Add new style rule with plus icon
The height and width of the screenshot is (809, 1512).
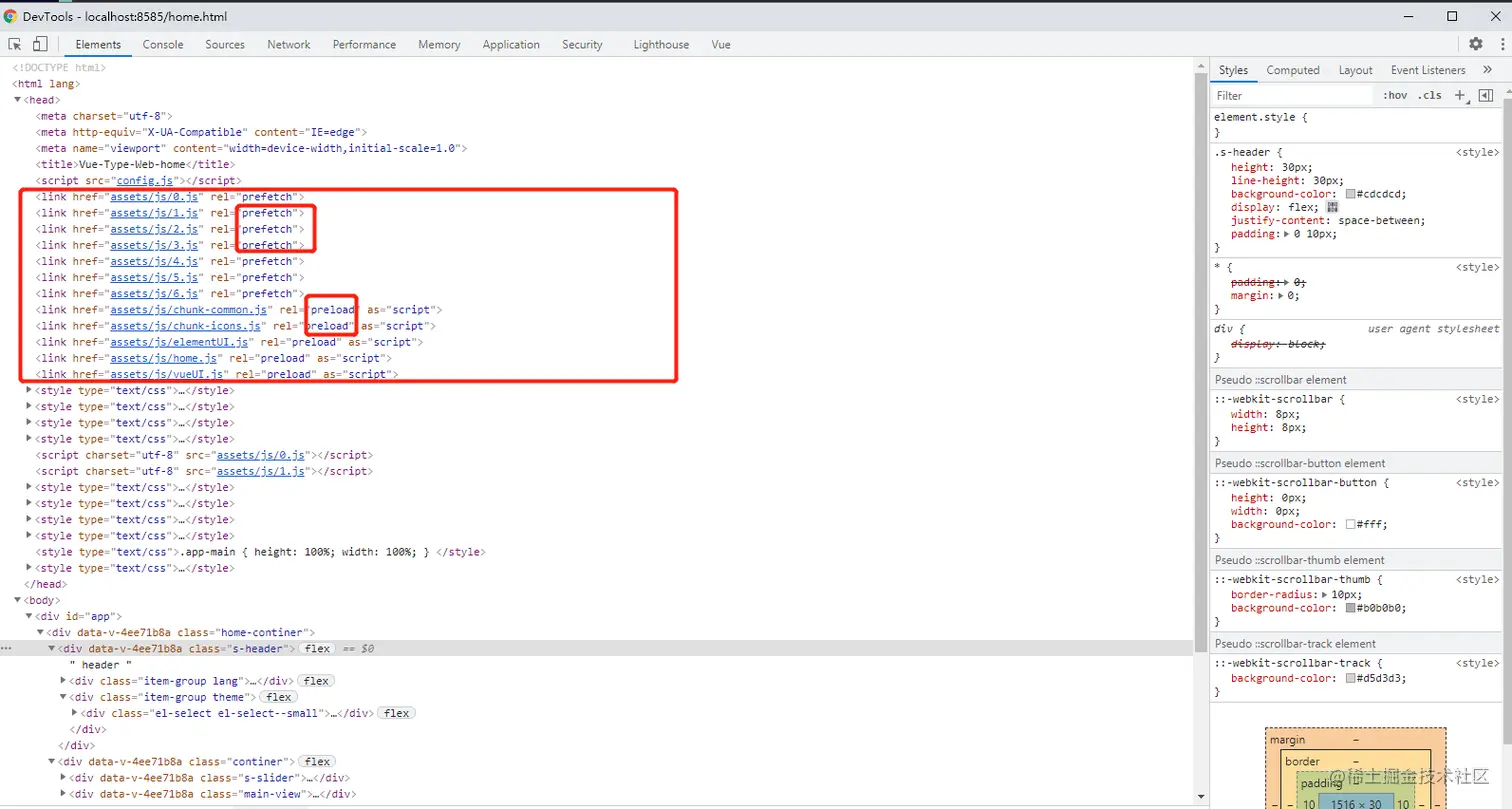pyautogui.click(x=1460, y=95)
